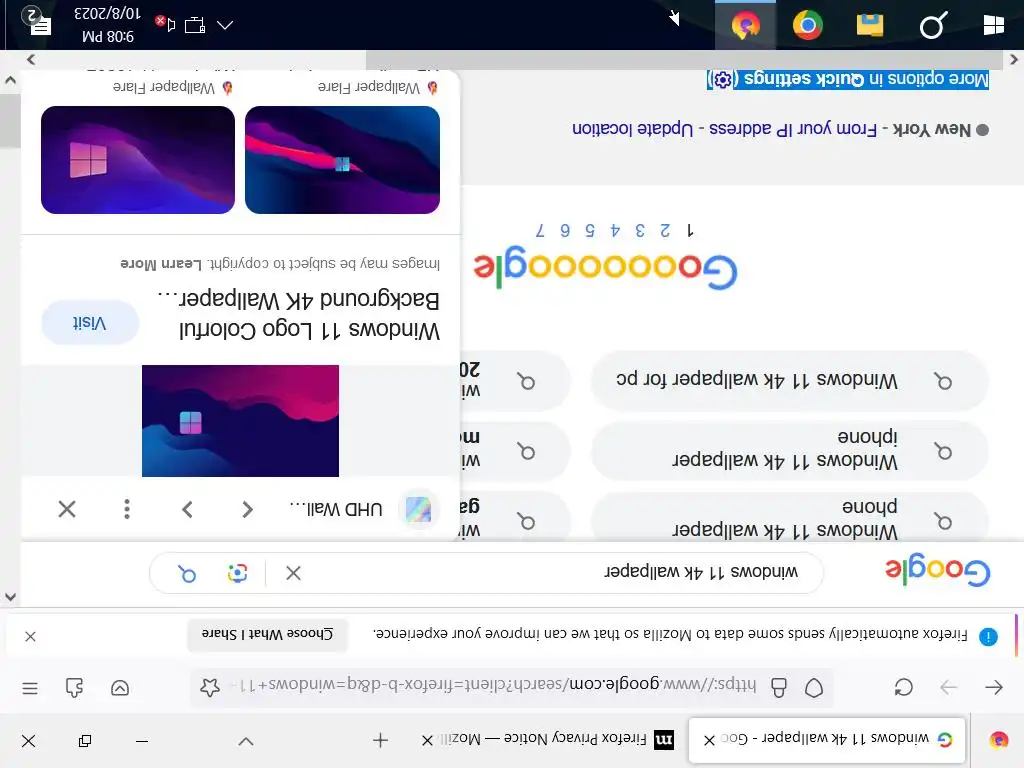The image size is (1024, 768).
Task: Go back one page in Firefox
Action: click(994, 687)
